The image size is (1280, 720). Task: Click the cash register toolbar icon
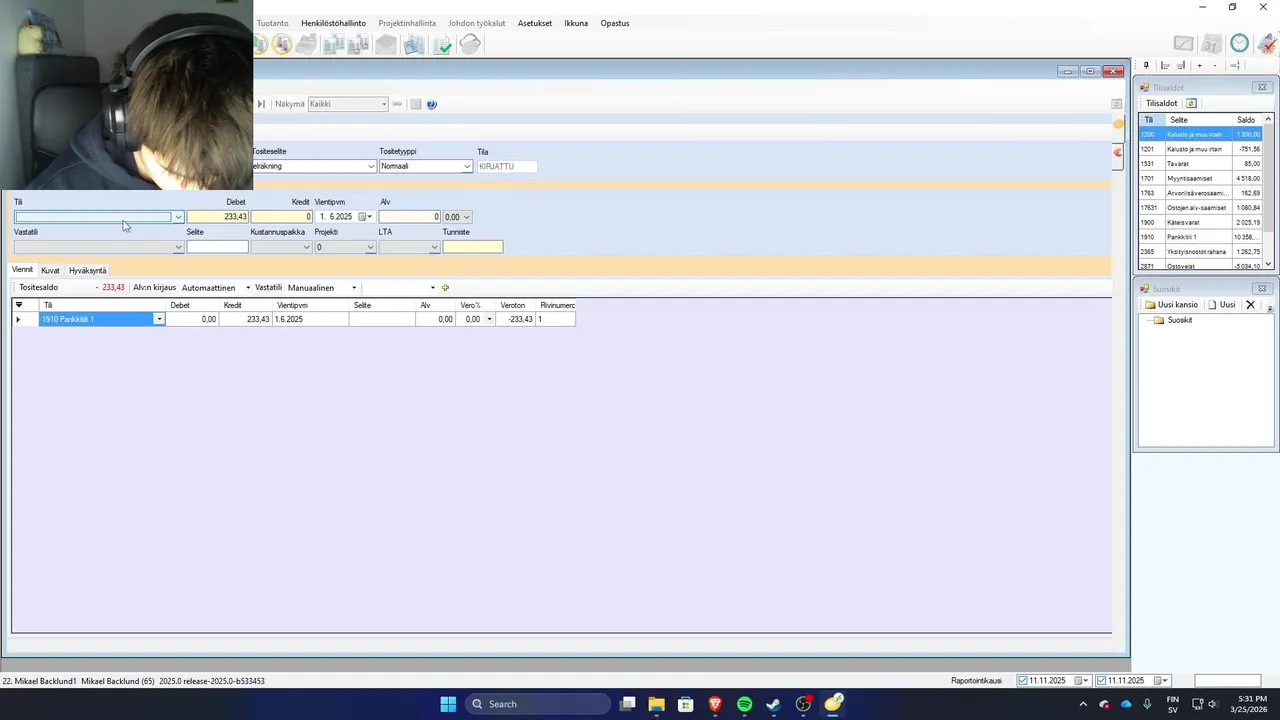click(x=307, y=44)
